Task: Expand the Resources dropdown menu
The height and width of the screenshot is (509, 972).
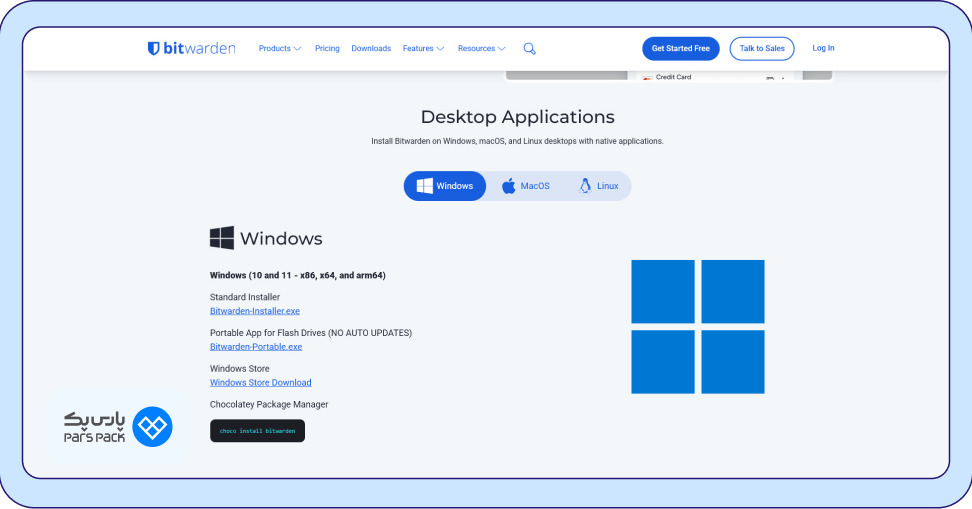Action: [x=482, y=48]
